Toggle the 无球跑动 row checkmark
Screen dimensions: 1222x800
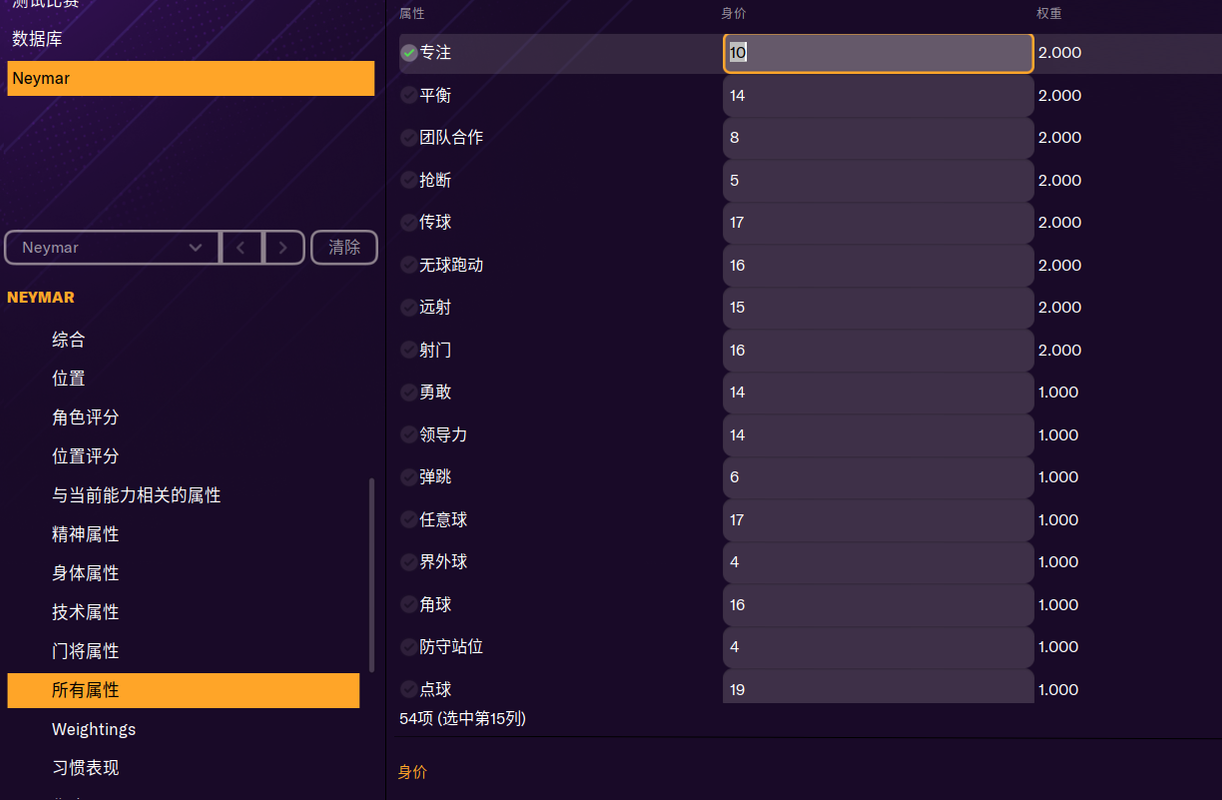(x=409, y=265)
